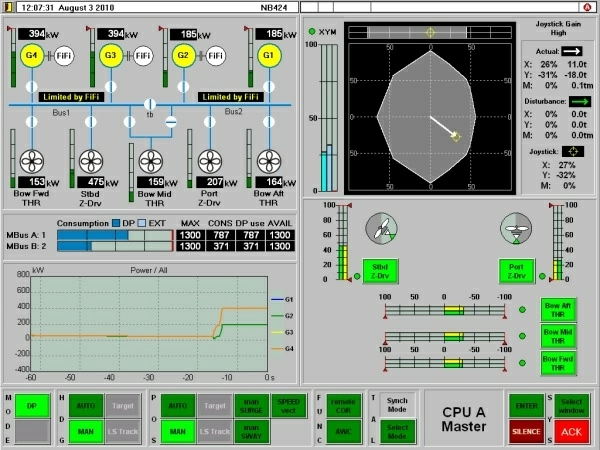Click the Bow Aft THR force slider

444,310
